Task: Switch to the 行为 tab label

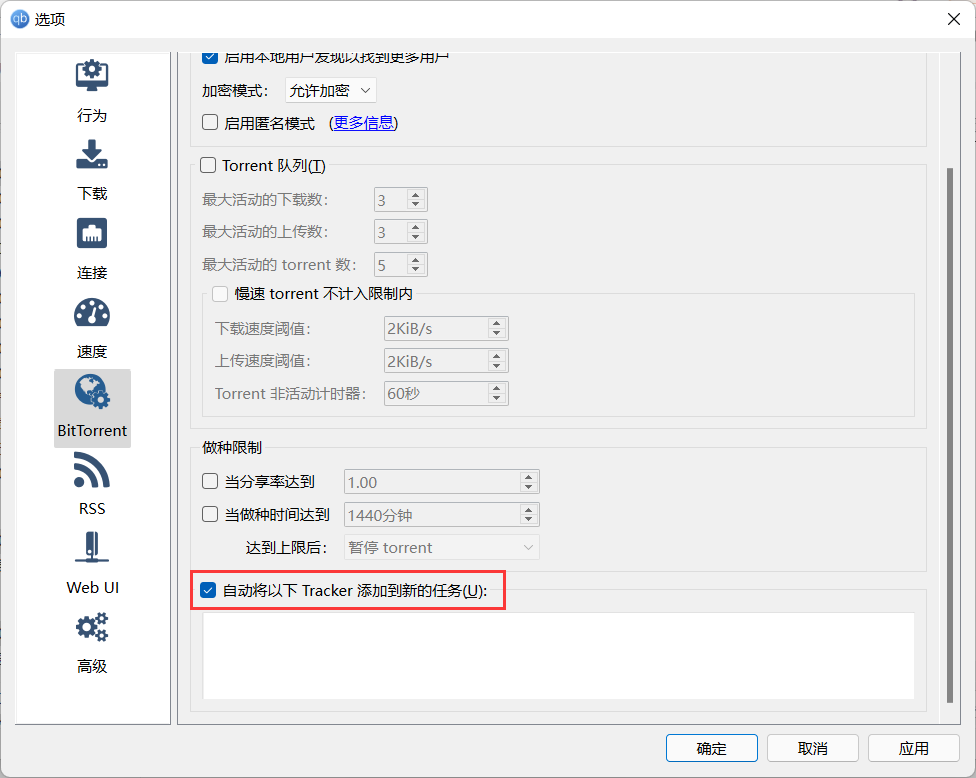Action: click(x=92, y=115)
